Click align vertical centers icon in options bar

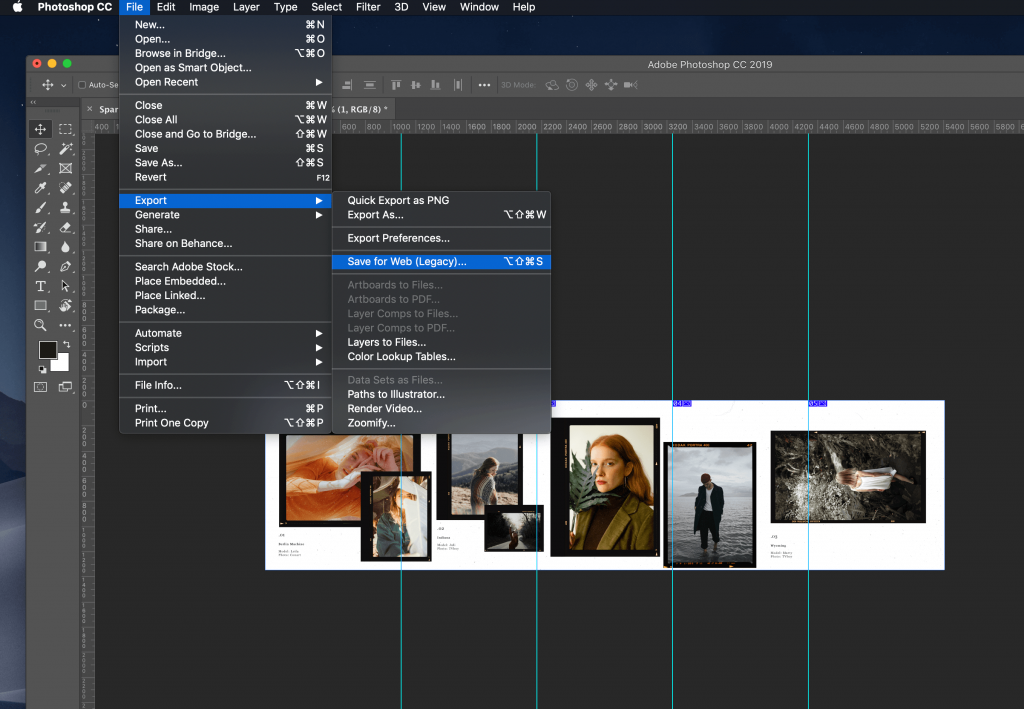tap(415, 85)
